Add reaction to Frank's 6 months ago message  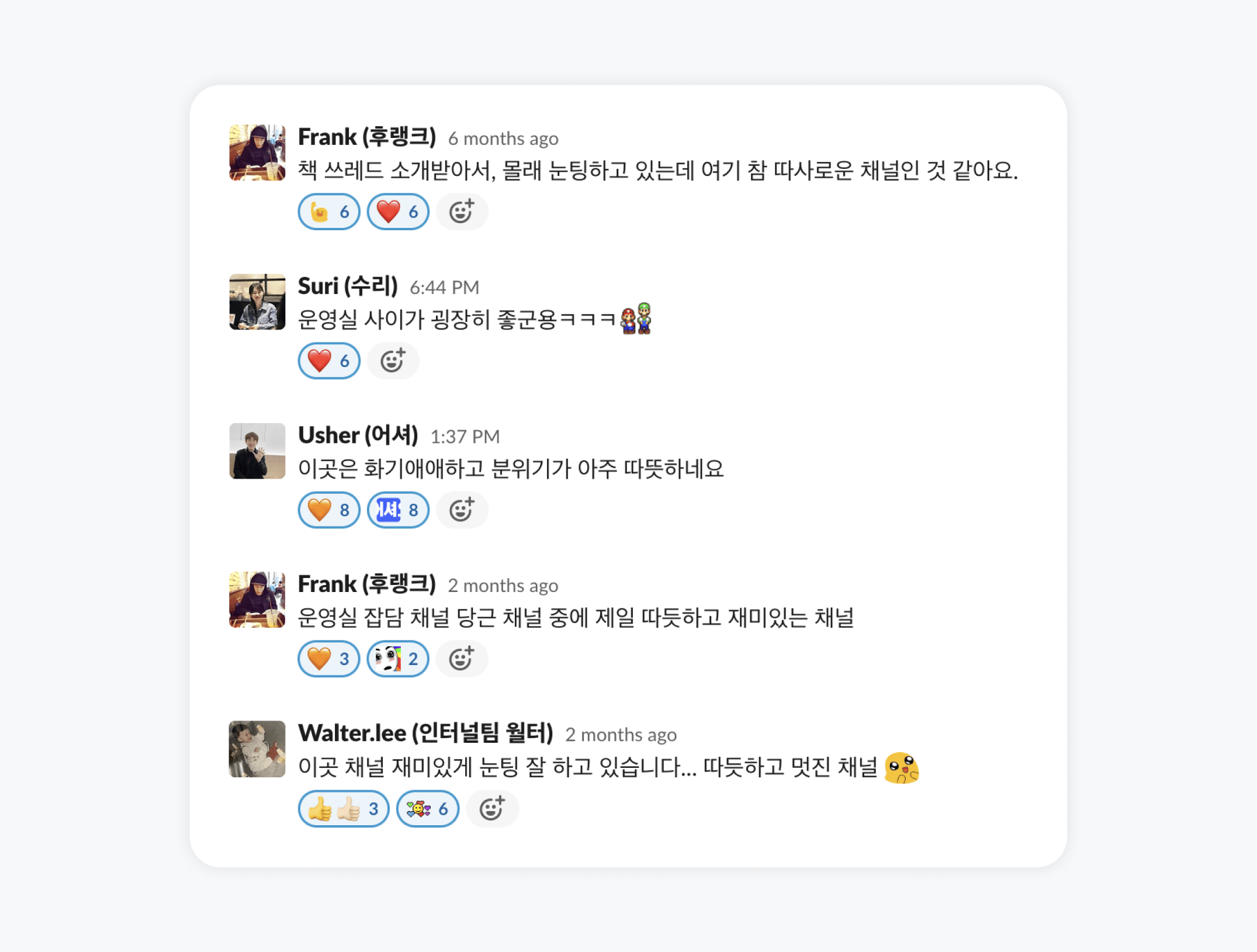tap(462, 212)
